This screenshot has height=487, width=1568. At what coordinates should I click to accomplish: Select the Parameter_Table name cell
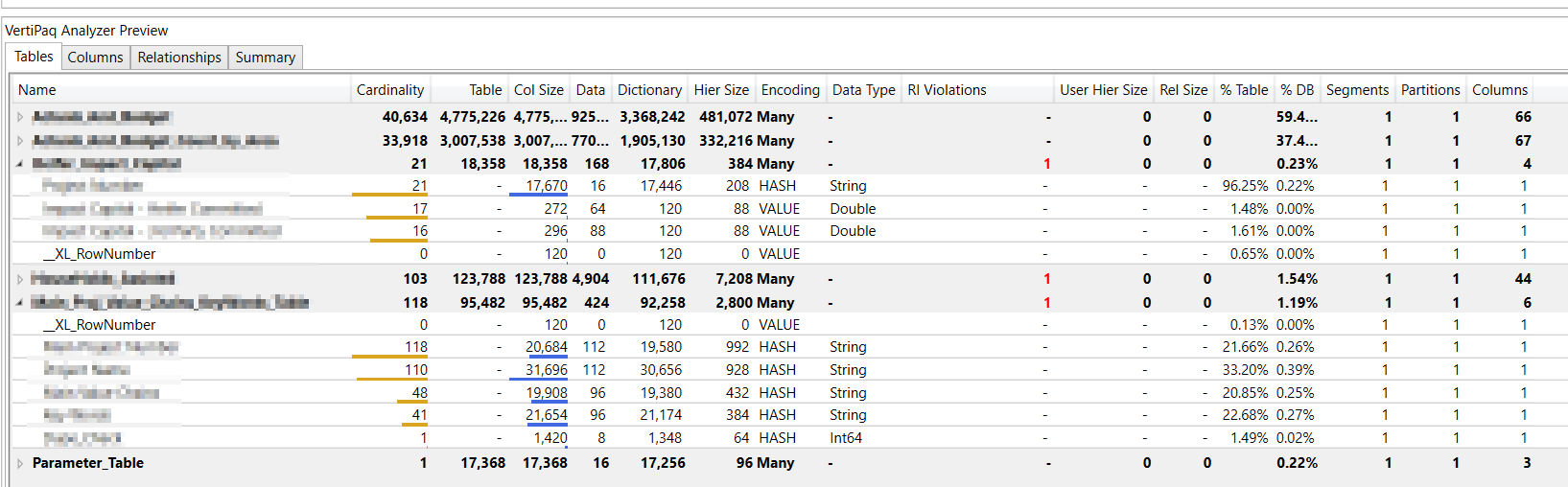click(x=88, y=463)
